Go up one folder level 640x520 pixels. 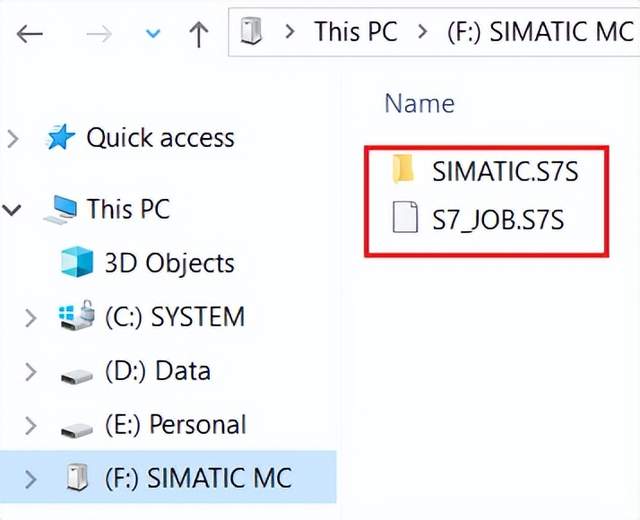coord(198,33)
